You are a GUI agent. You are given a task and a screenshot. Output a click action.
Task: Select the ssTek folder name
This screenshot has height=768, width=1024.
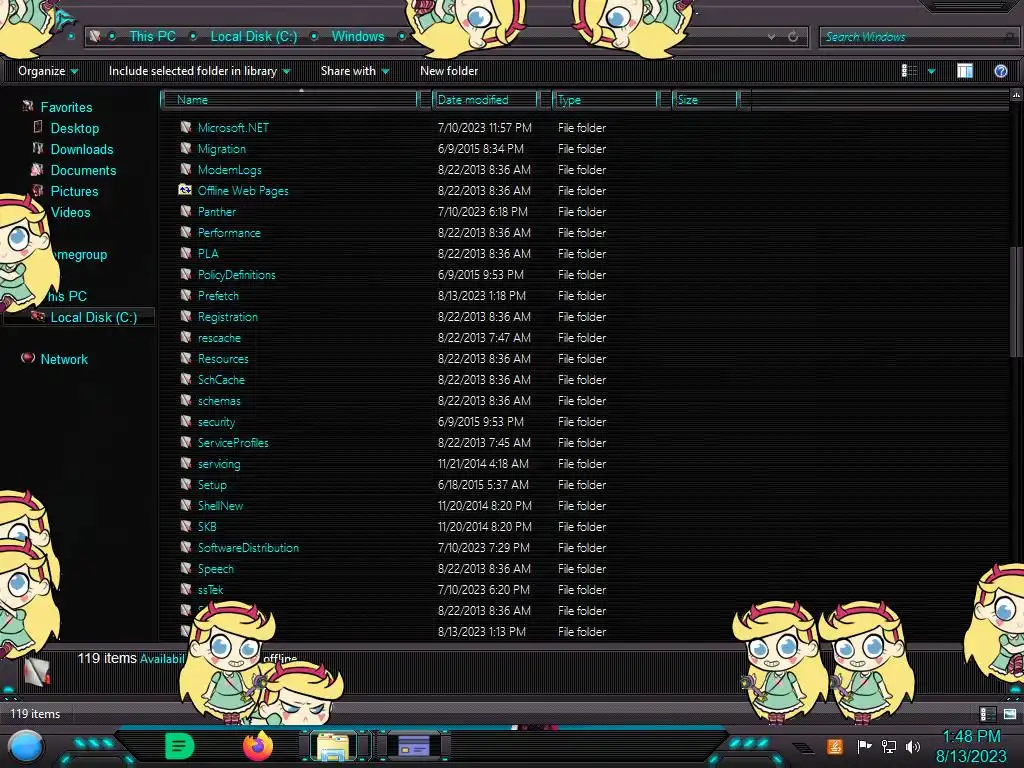coord(210,590)
